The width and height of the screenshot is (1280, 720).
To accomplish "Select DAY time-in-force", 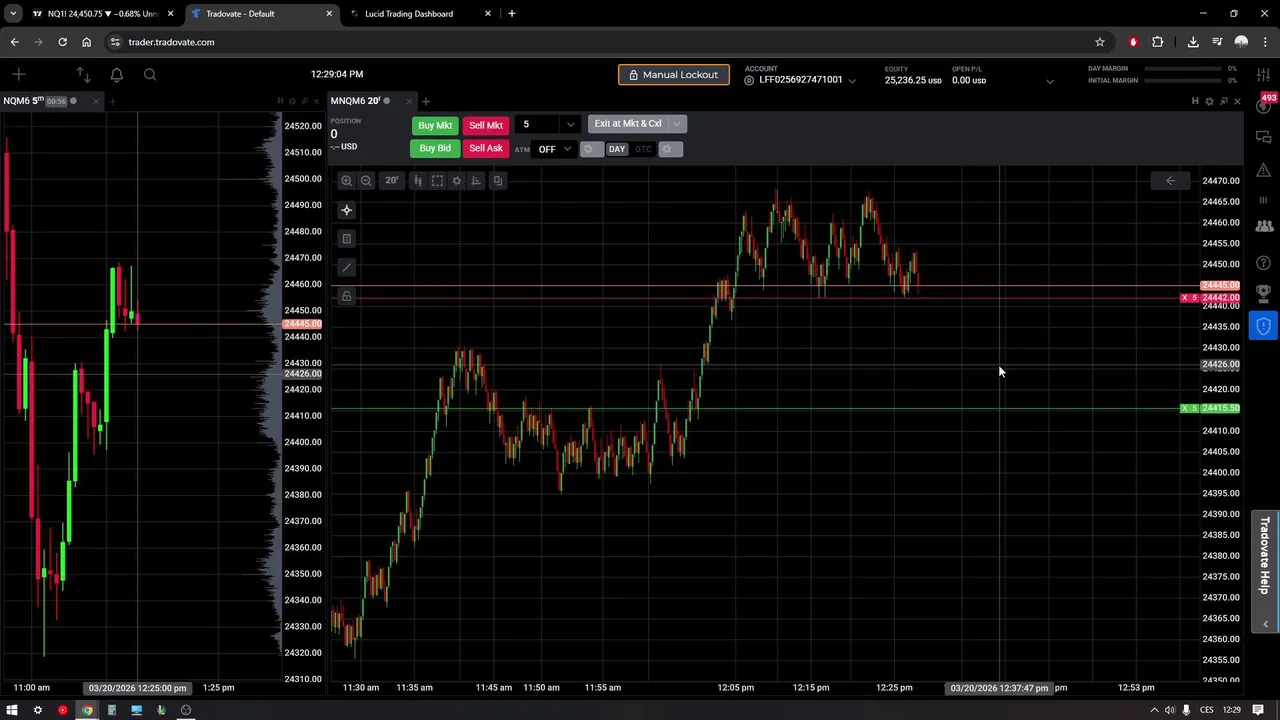I will 616,149.
